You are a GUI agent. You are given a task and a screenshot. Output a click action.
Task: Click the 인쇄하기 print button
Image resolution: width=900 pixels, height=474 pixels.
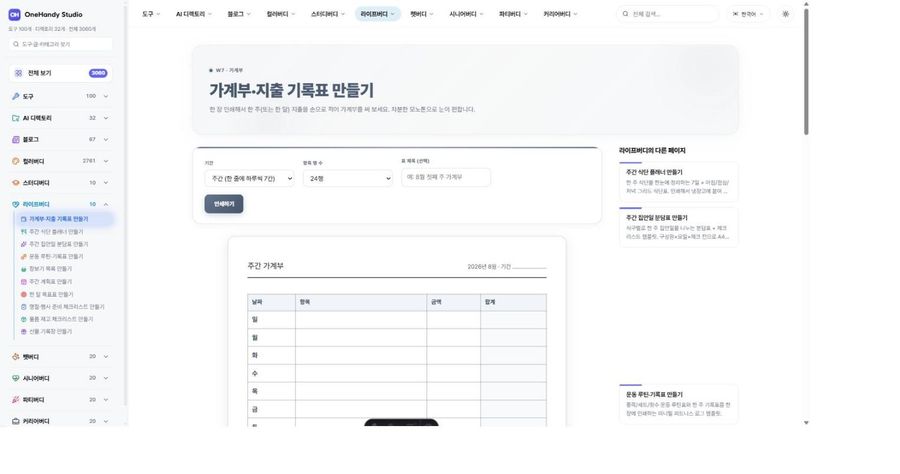pyautogui.click(x=224, y=204)
